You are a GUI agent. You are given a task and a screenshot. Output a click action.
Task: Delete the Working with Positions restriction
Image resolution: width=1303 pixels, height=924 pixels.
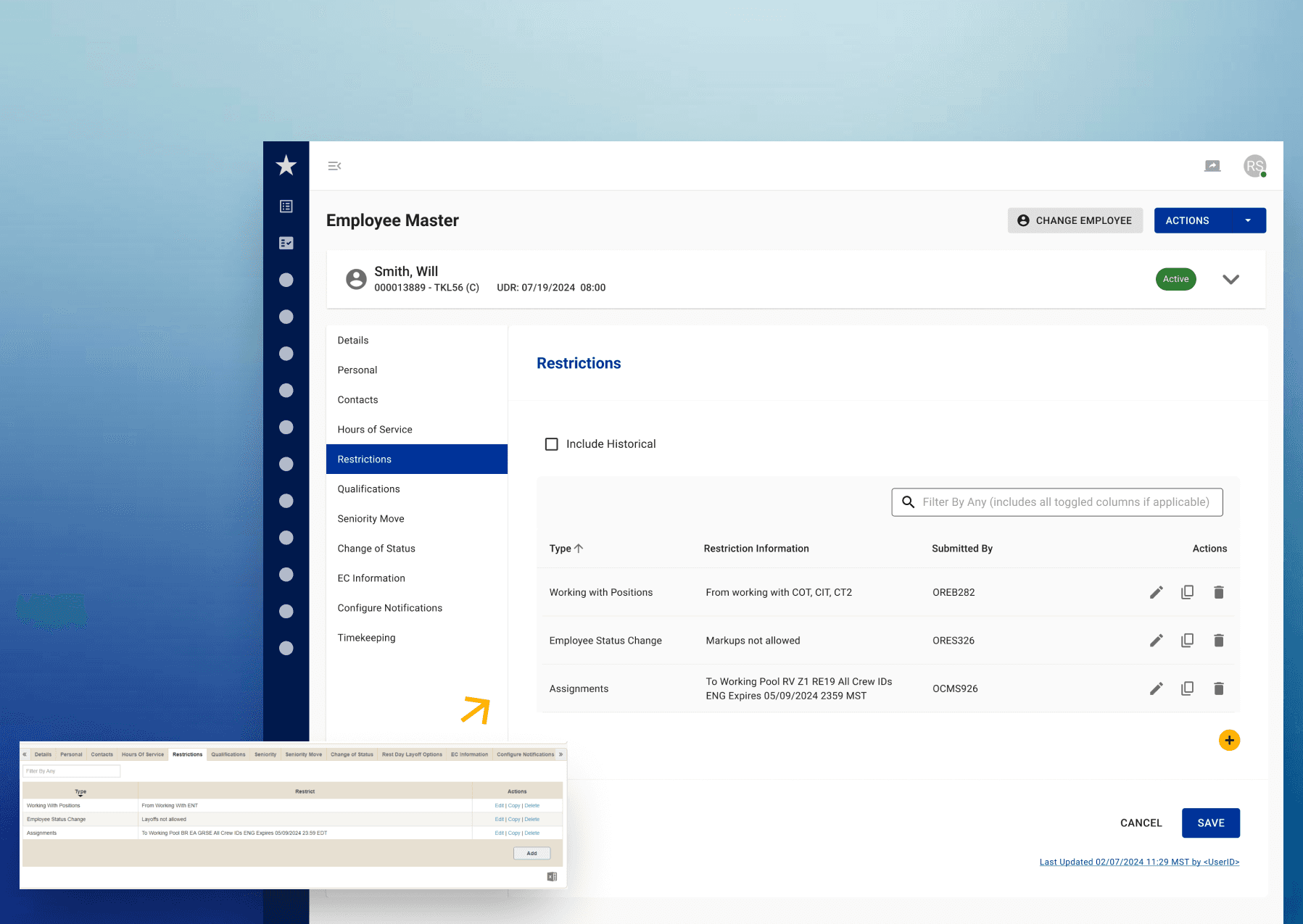click(1219, 592)
